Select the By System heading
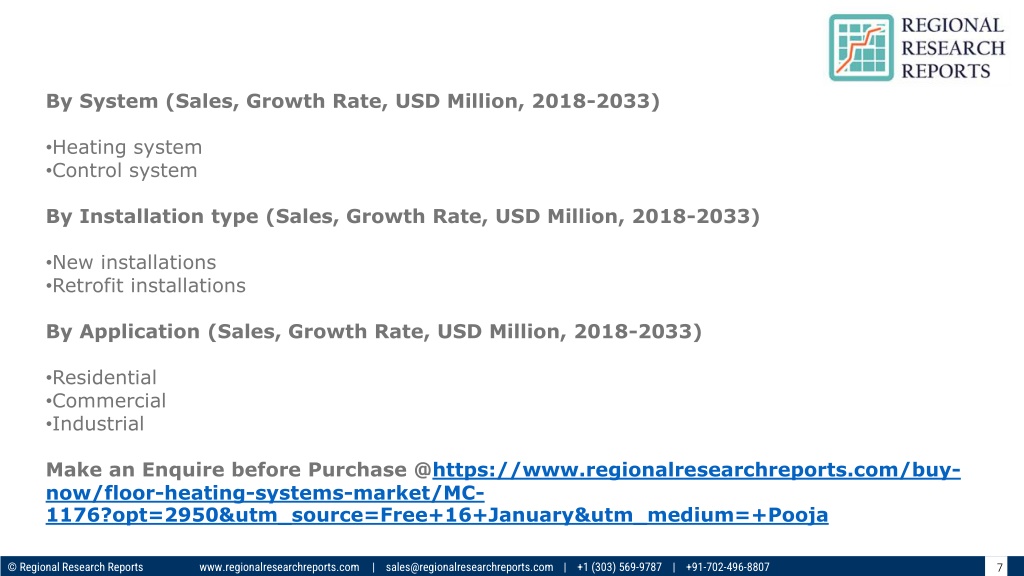 point(353,101)
